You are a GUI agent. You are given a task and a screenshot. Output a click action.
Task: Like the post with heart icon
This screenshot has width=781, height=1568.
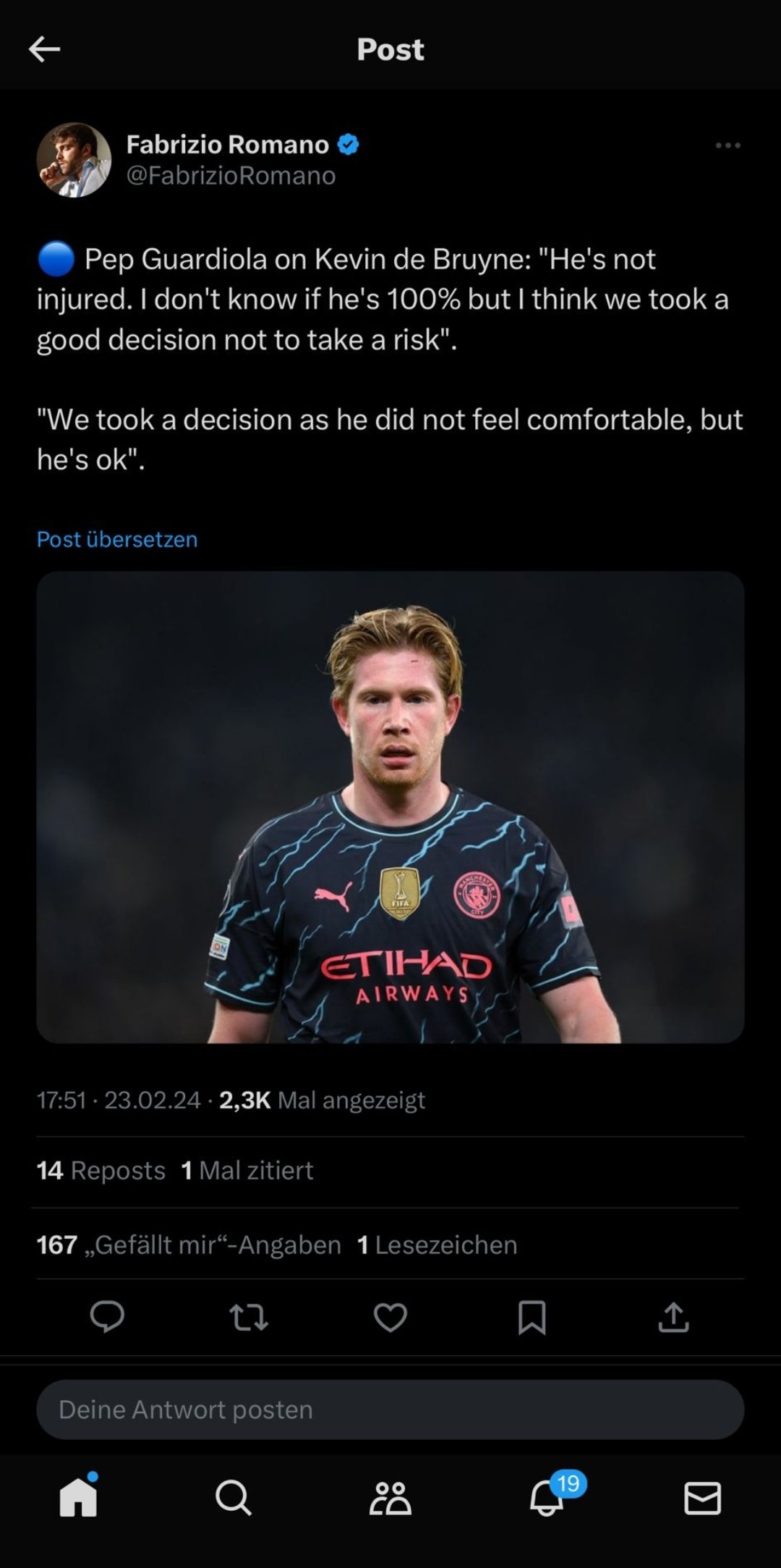(390, 1317)
